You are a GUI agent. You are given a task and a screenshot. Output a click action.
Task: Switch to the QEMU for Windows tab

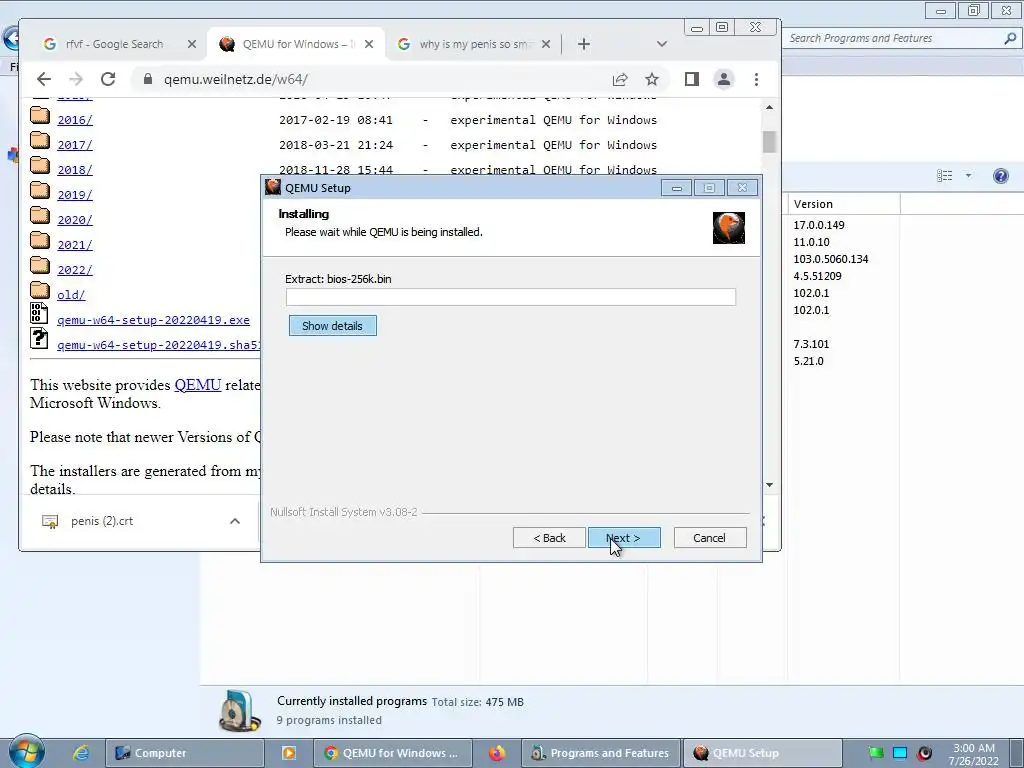tap(297, 44)
